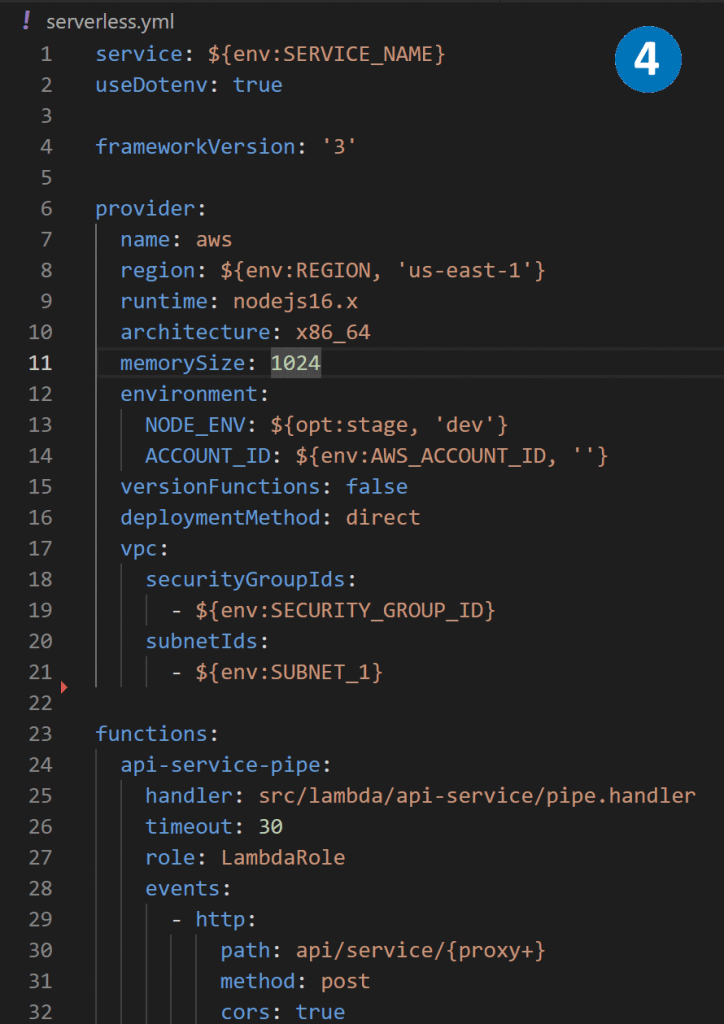Place cursor on memorySize value 1024
The image size is (724, 1024).
pyautogui.click(x=295, y=364)
